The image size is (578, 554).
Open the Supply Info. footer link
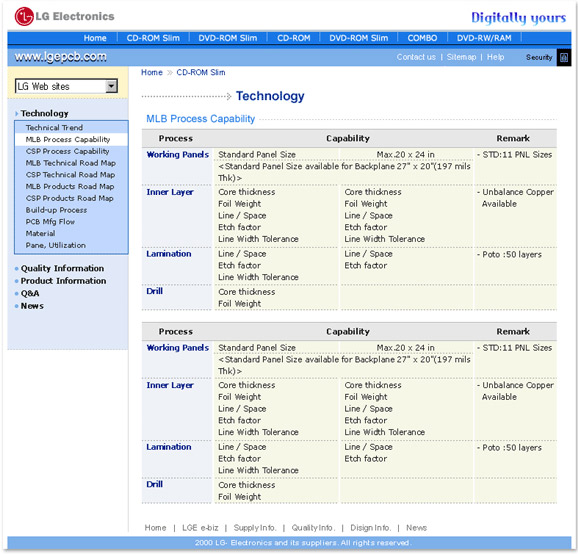[254, 528]
